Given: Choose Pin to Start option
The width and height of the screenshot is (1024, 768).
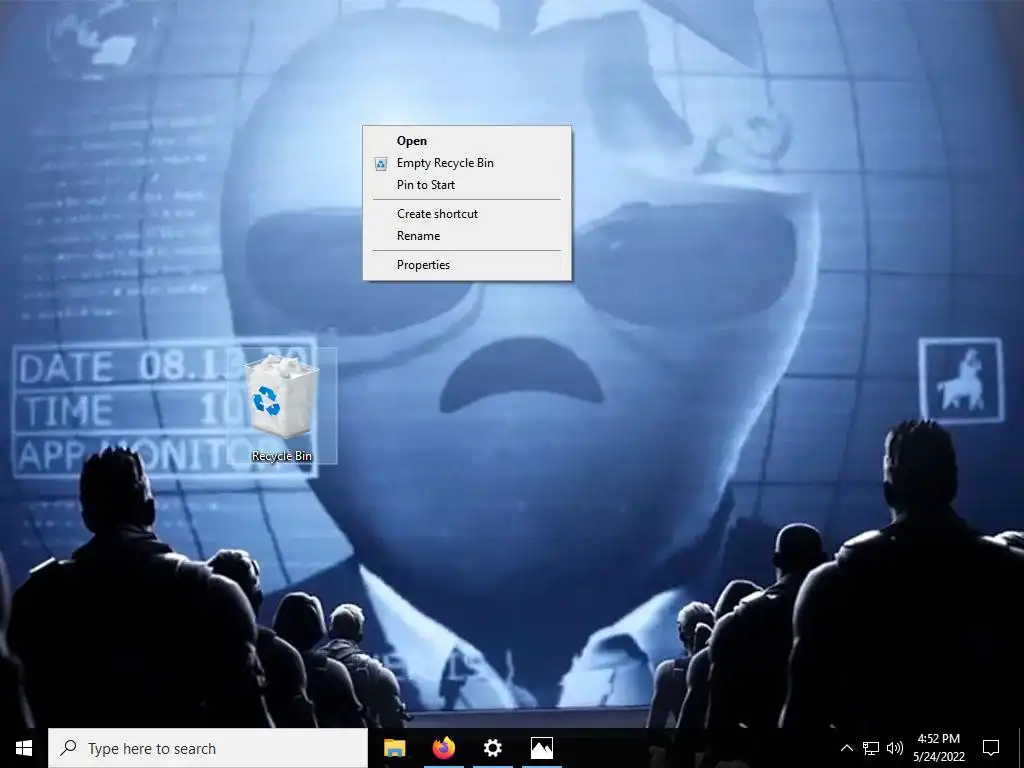Looking at the screenshot, I should [466, 185].
